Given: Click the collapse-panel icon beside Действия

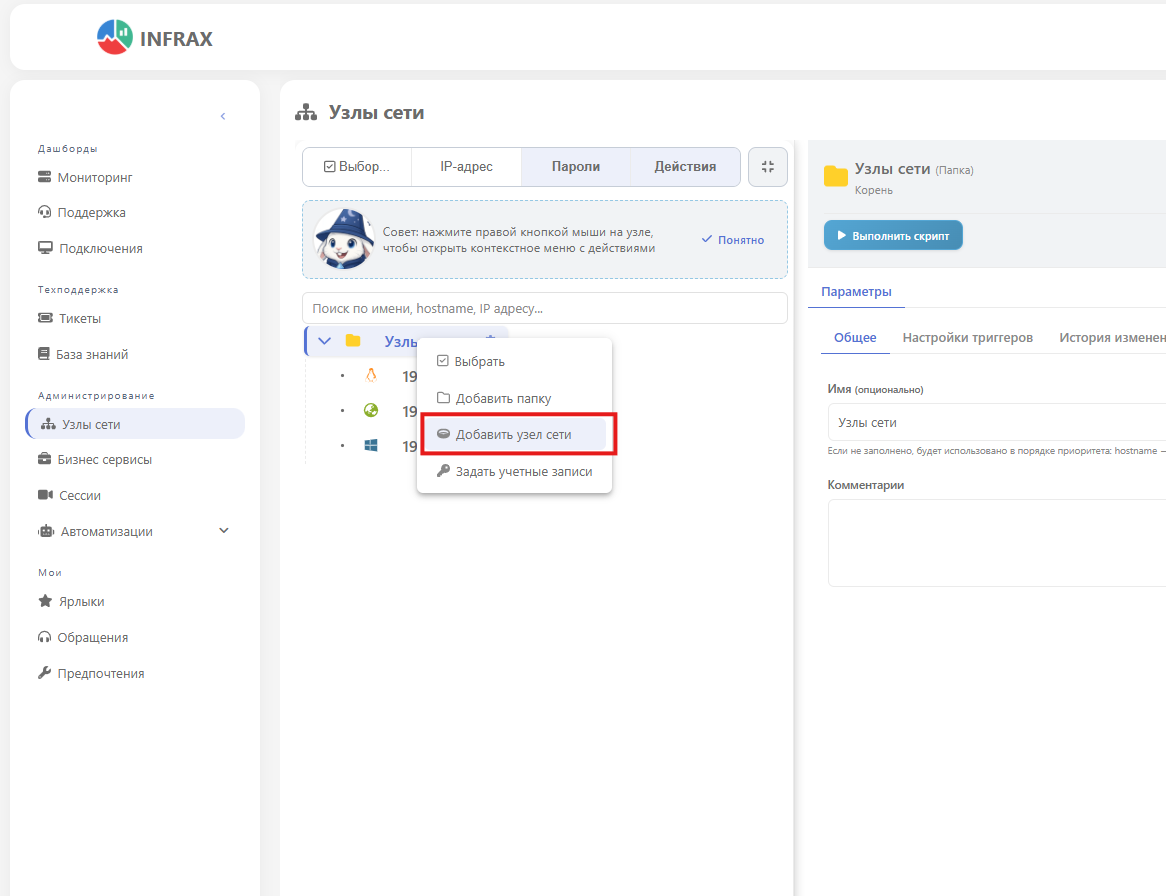Looking at the screenshot, I should pos(768,167).
